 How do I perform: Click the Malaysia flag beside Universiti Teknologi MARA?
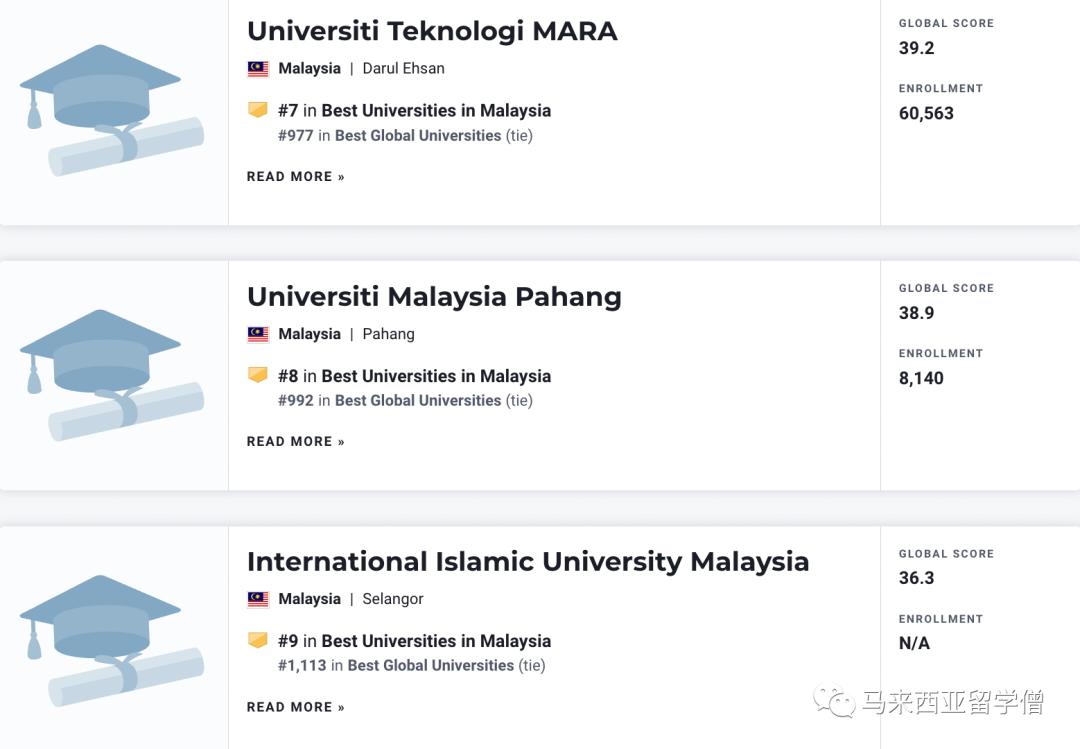pos(257,68)
